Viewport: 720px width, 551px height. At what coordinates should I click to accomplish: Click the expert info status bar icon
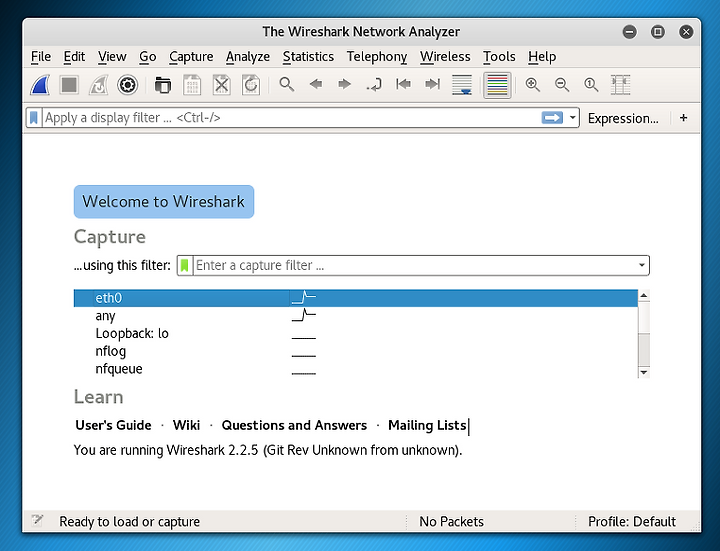pos(37,521)
